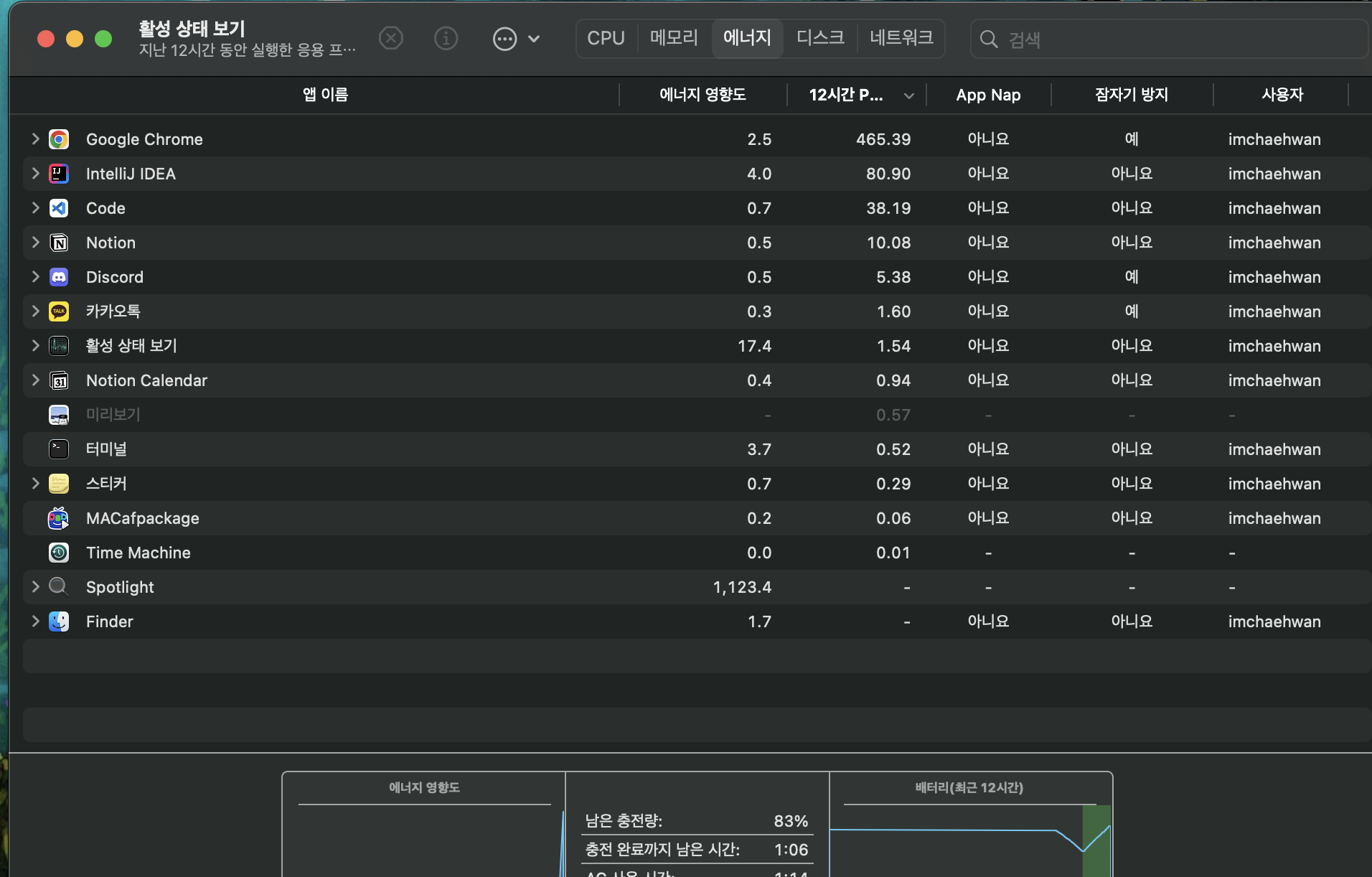
Task: Expand the Notion Calendar row
Action: [35, 380]
